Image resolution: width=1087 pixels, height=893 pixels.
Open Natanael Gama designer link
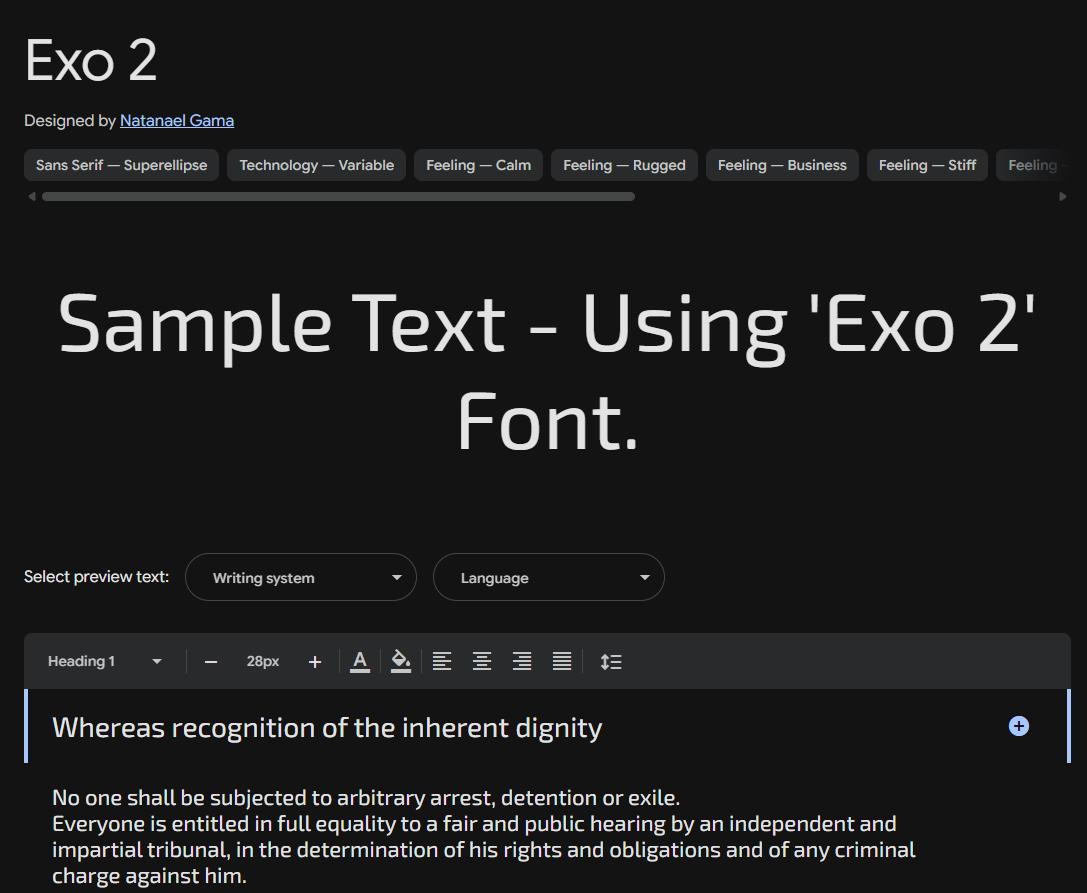pyautogui.click(x=177, y=121)
